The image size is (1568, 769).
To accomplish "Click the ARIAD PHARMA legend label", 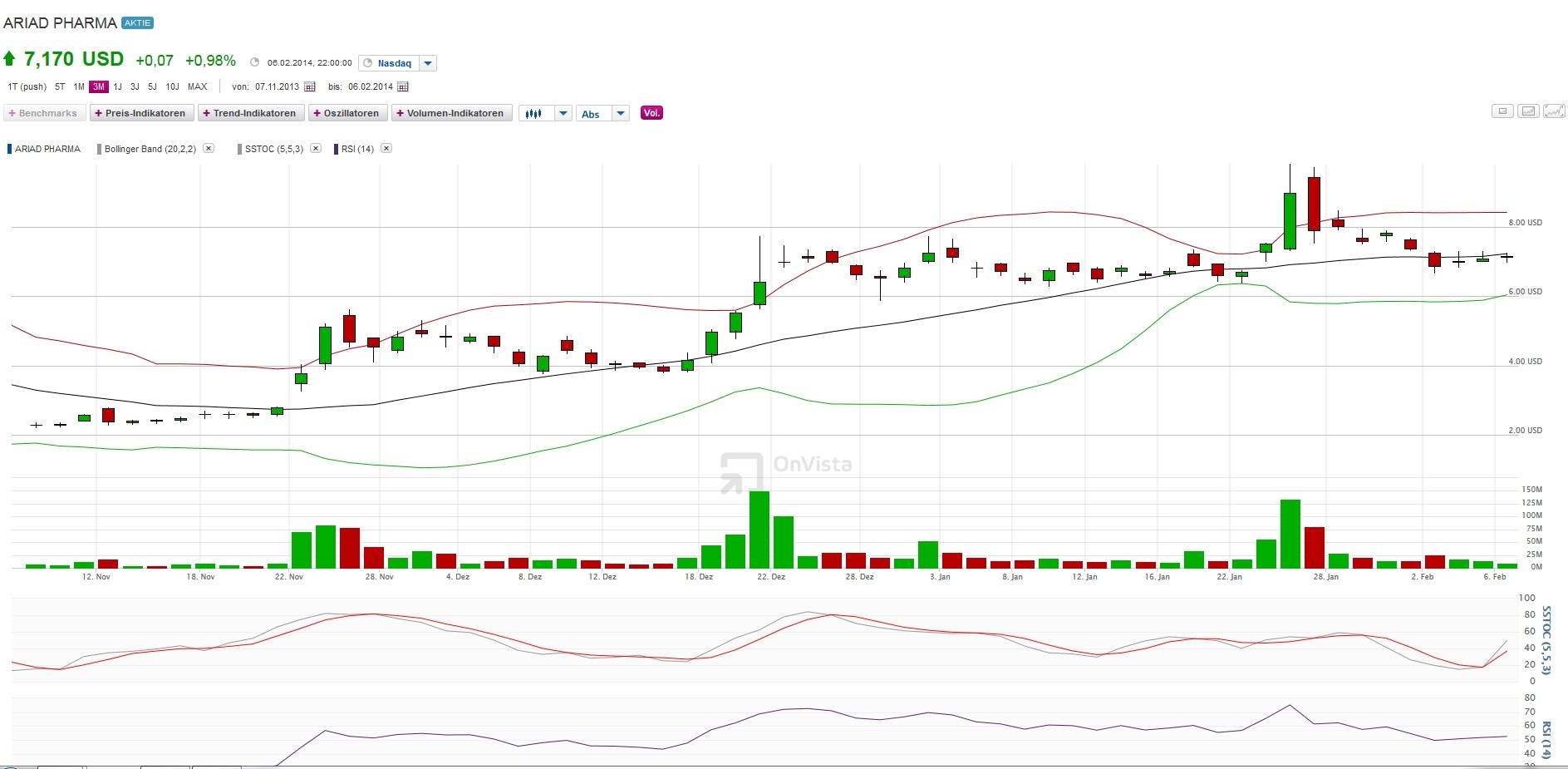I will tap(47, 149).
